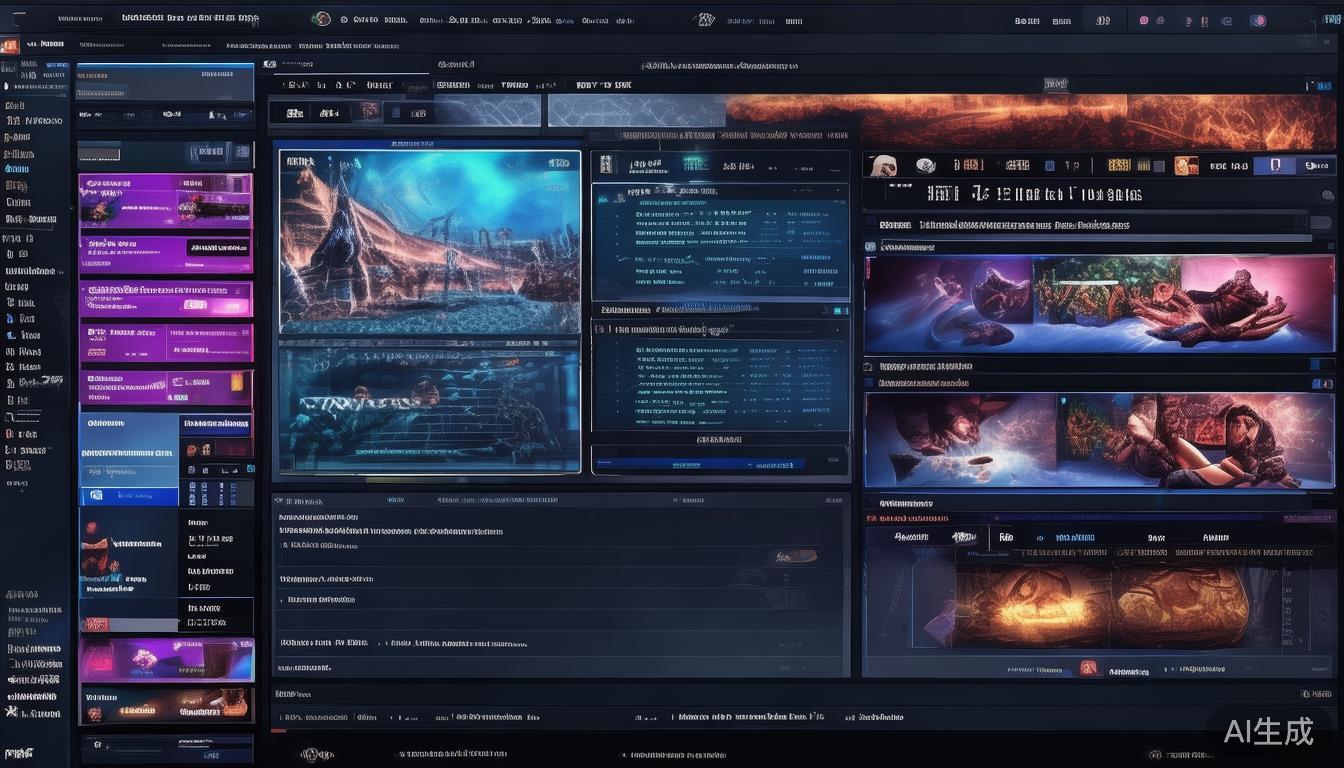Open the white-haired character avatar icon
This screenshot has height=768, width=1344.
881,166
